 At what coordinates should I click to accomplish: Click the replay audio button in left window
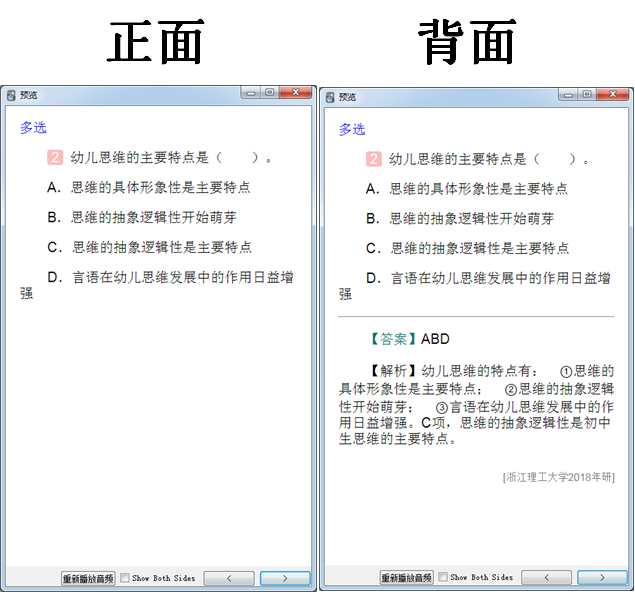(88, 578)
